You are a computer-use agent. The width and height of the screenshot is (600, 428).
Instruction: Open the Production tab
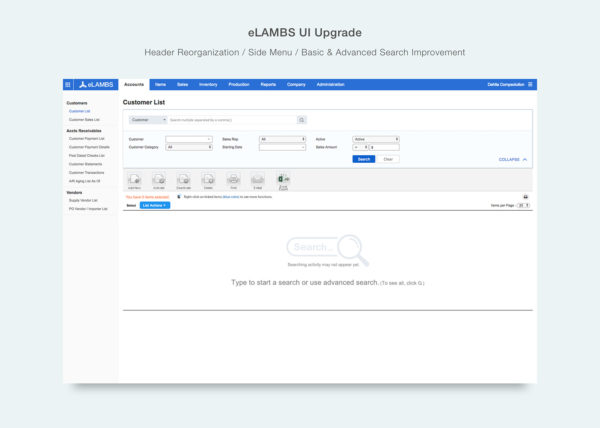(x=239, y=85)
